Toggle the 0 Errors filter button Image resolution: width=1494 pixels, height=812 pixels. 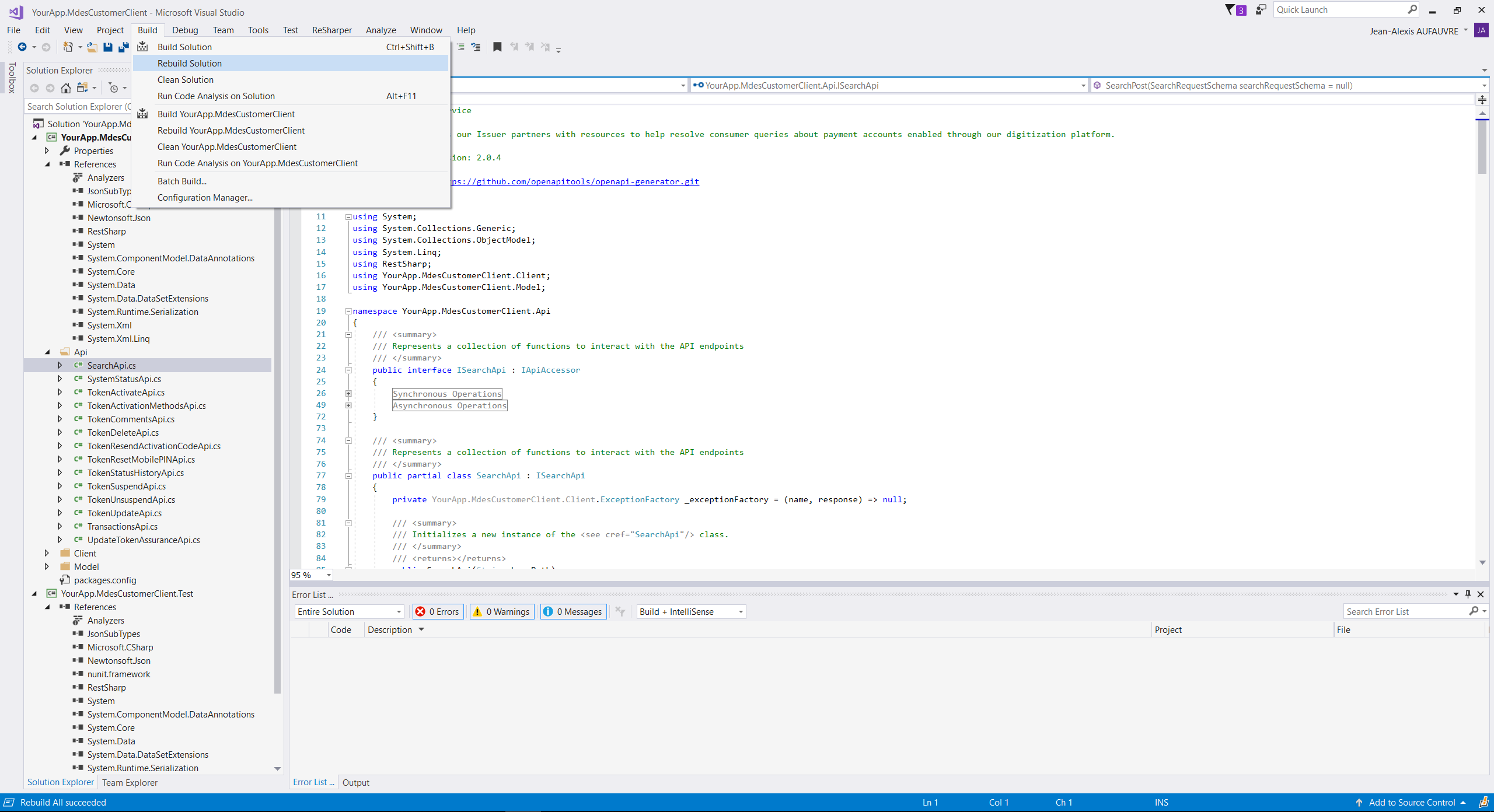pyautogui.click(x=438, y=611)
